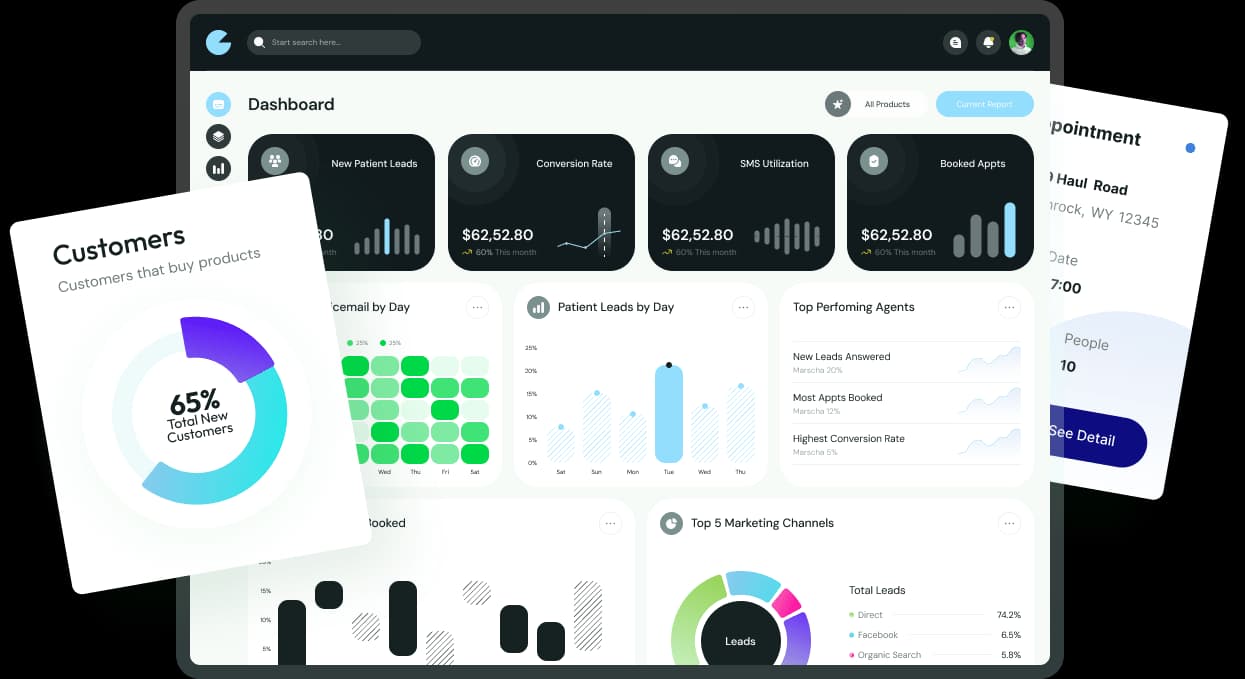The image size is (1245, 679).
Task: Open the user profile avatar
Action: 1021,42
